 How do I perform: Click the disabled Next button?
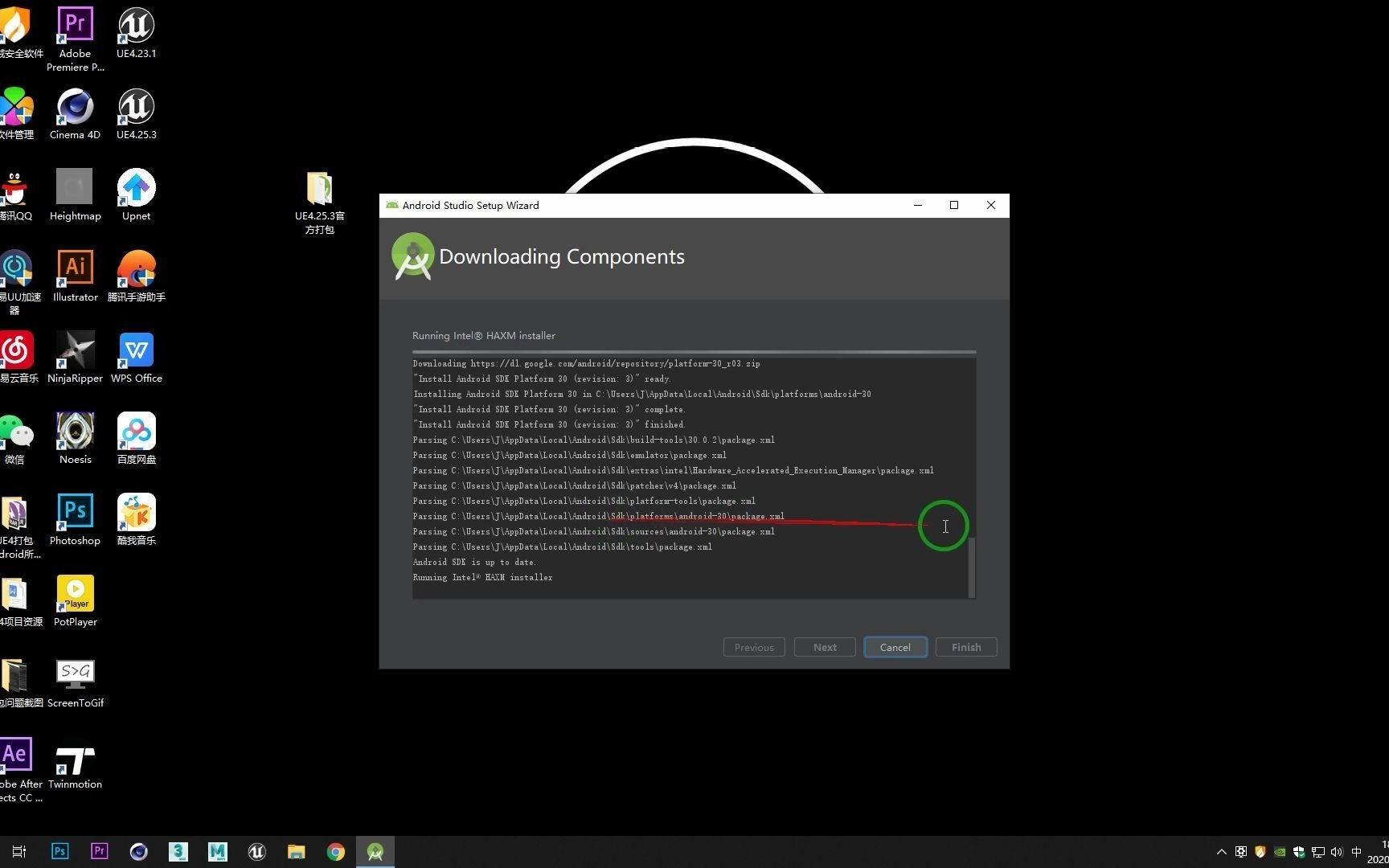(825, 647)
